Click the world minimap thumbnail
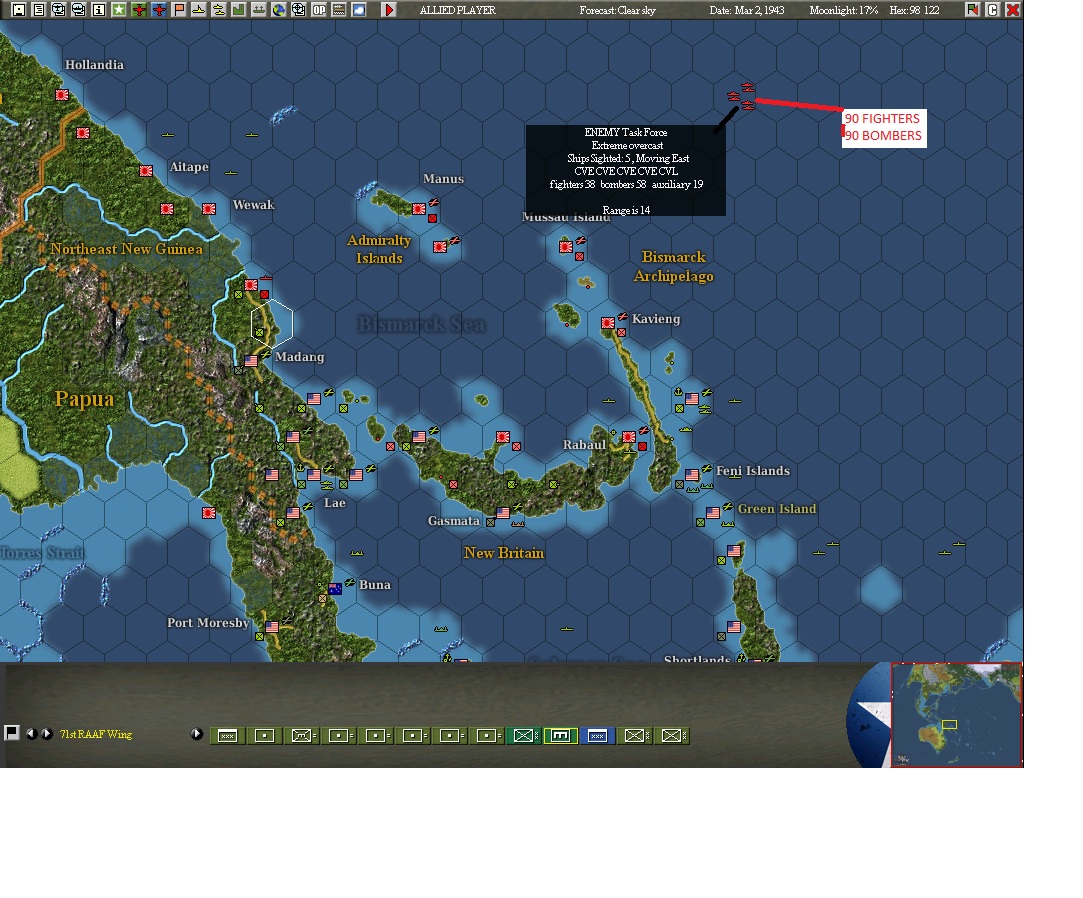1083x898 pixels. pyautogui.click(x=957, y=714)
